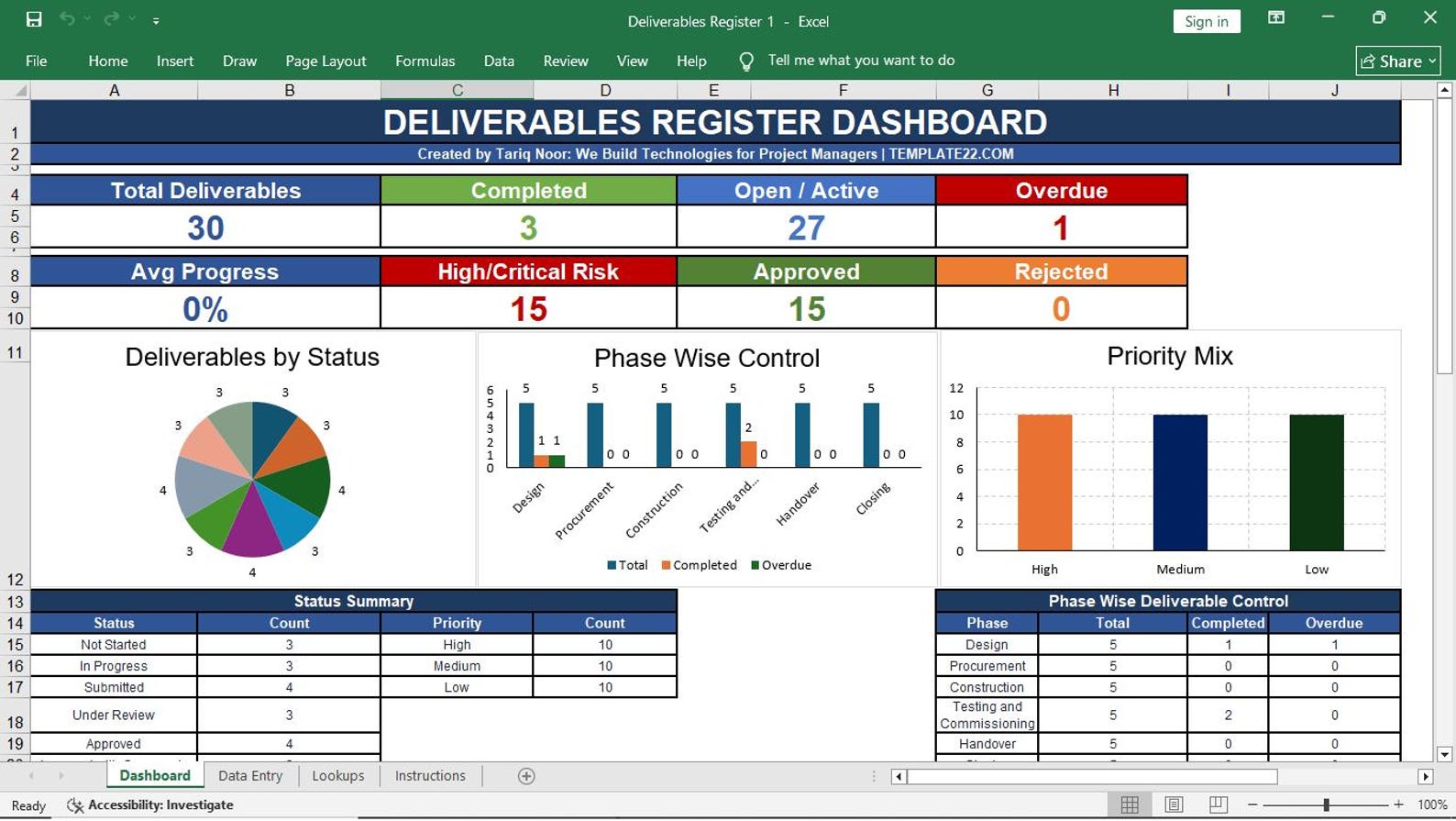Click Accessibility: Investigate in status bar
1456x821 pixels.
coord(150,805)
